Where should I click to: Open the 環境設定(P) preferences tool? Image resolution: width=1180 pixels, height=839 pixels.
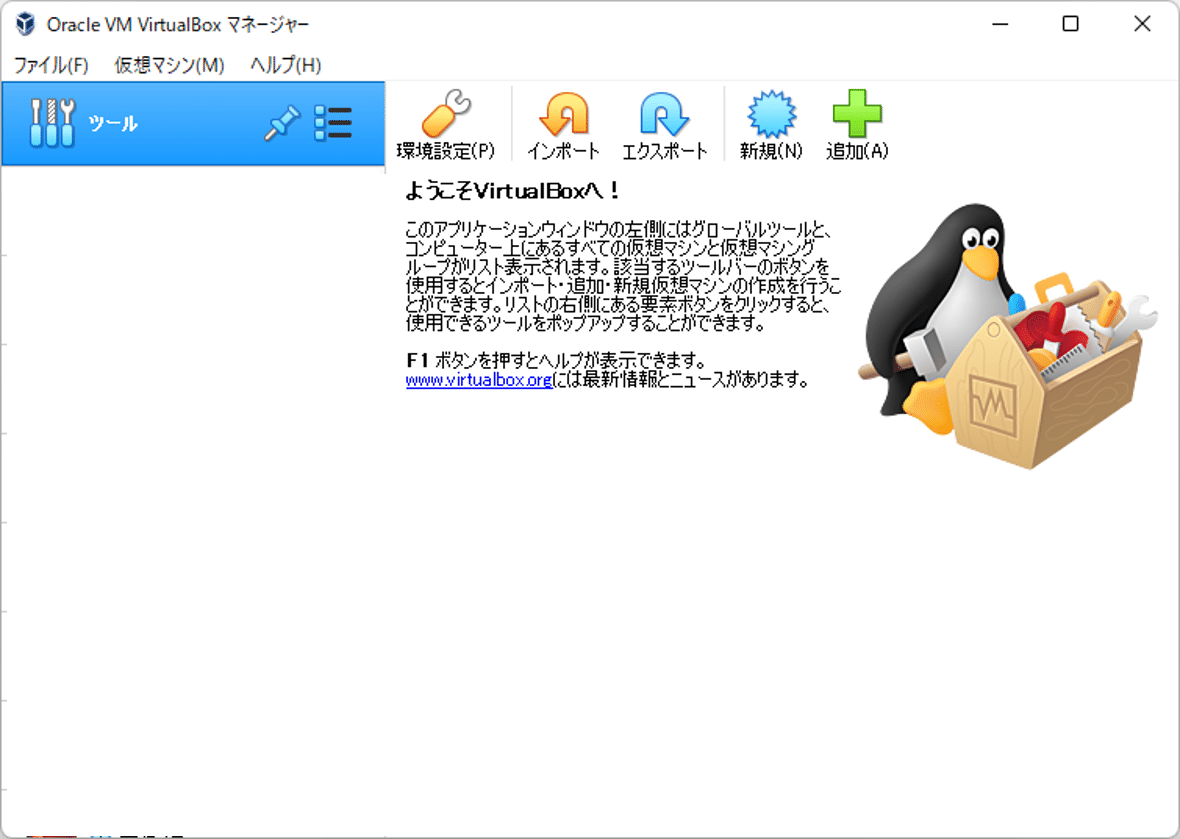446,124
